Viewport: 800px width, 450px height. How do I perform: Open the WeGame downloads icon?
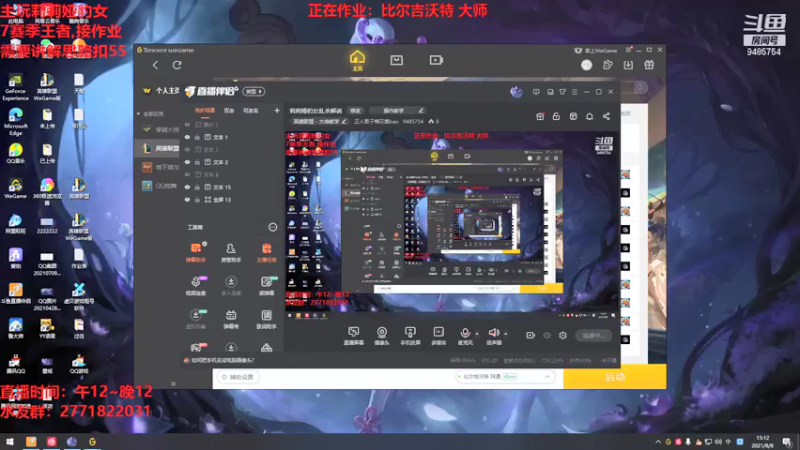tap(628, 65)
